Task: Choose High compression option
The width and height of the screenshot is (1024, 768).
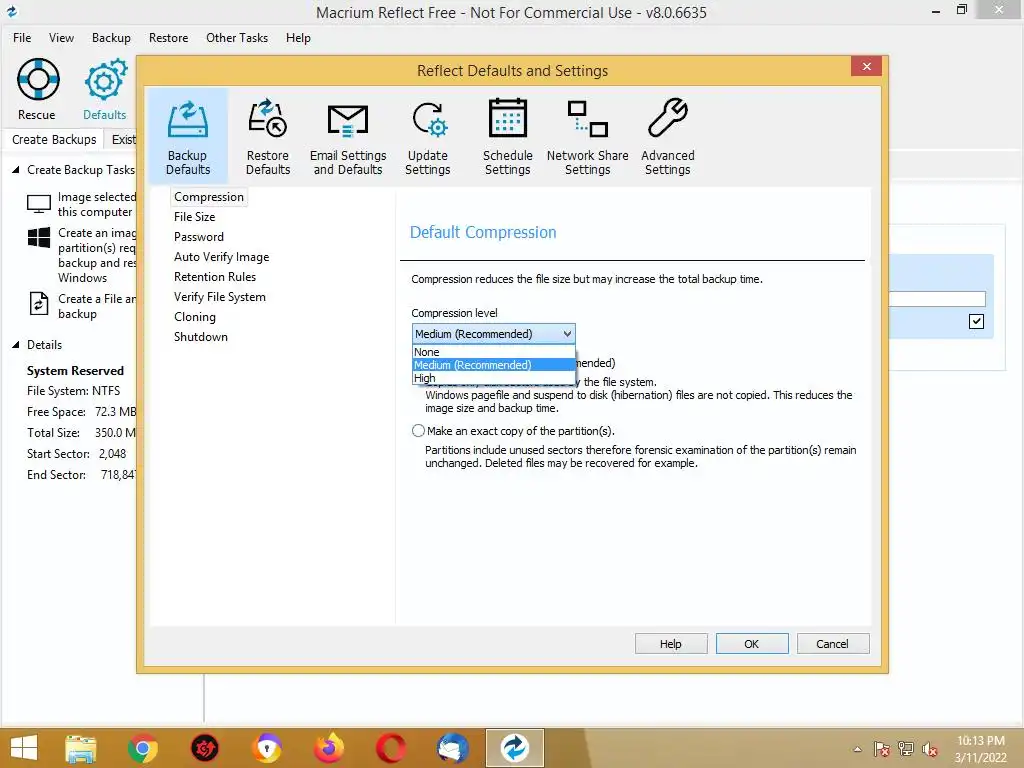Action: coord(494,378)
